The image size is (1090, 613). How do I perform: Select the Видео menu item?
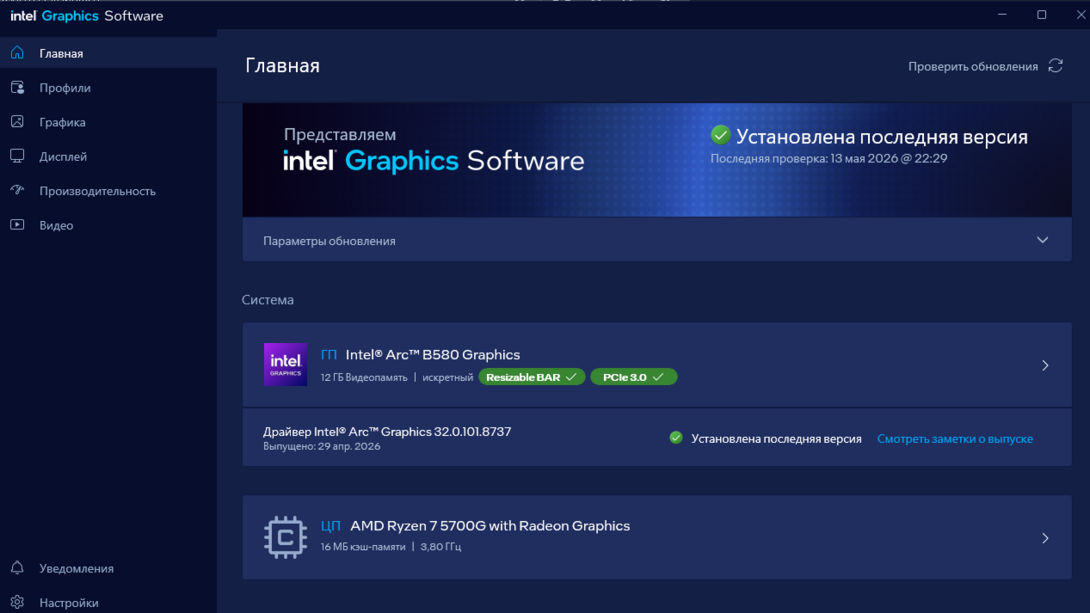click(108, 225)
